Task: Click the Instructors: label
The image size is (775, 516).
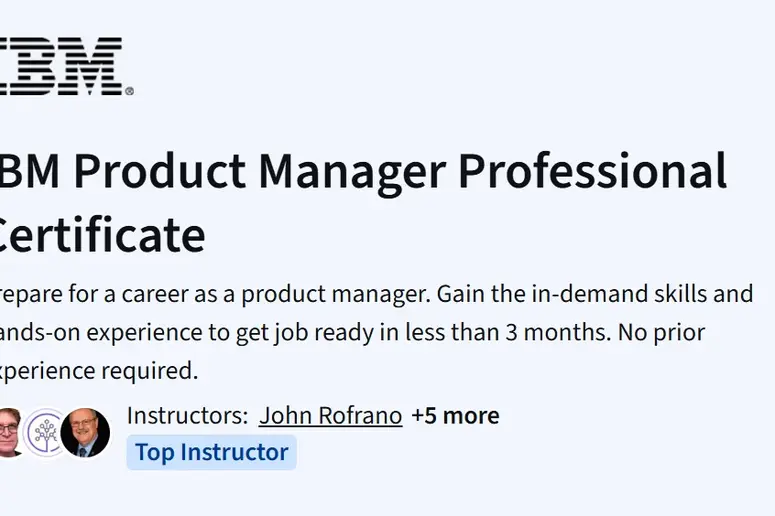Action: coord(187,416)
